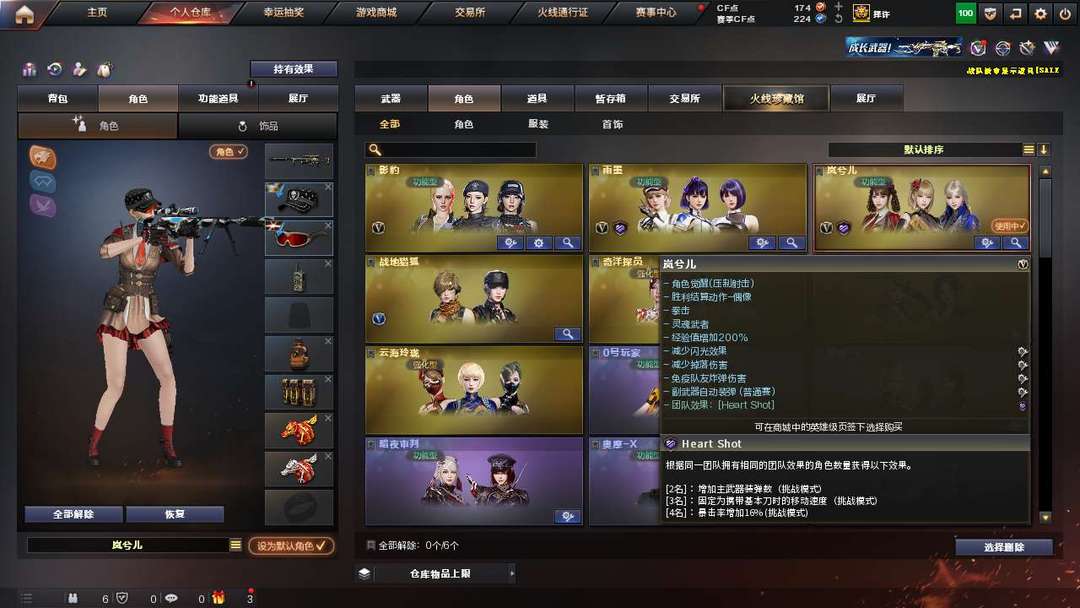1080x608 pixels.
Task: Toggle the 角色 checkmark on character preview
Action: (x=229, y=151)
